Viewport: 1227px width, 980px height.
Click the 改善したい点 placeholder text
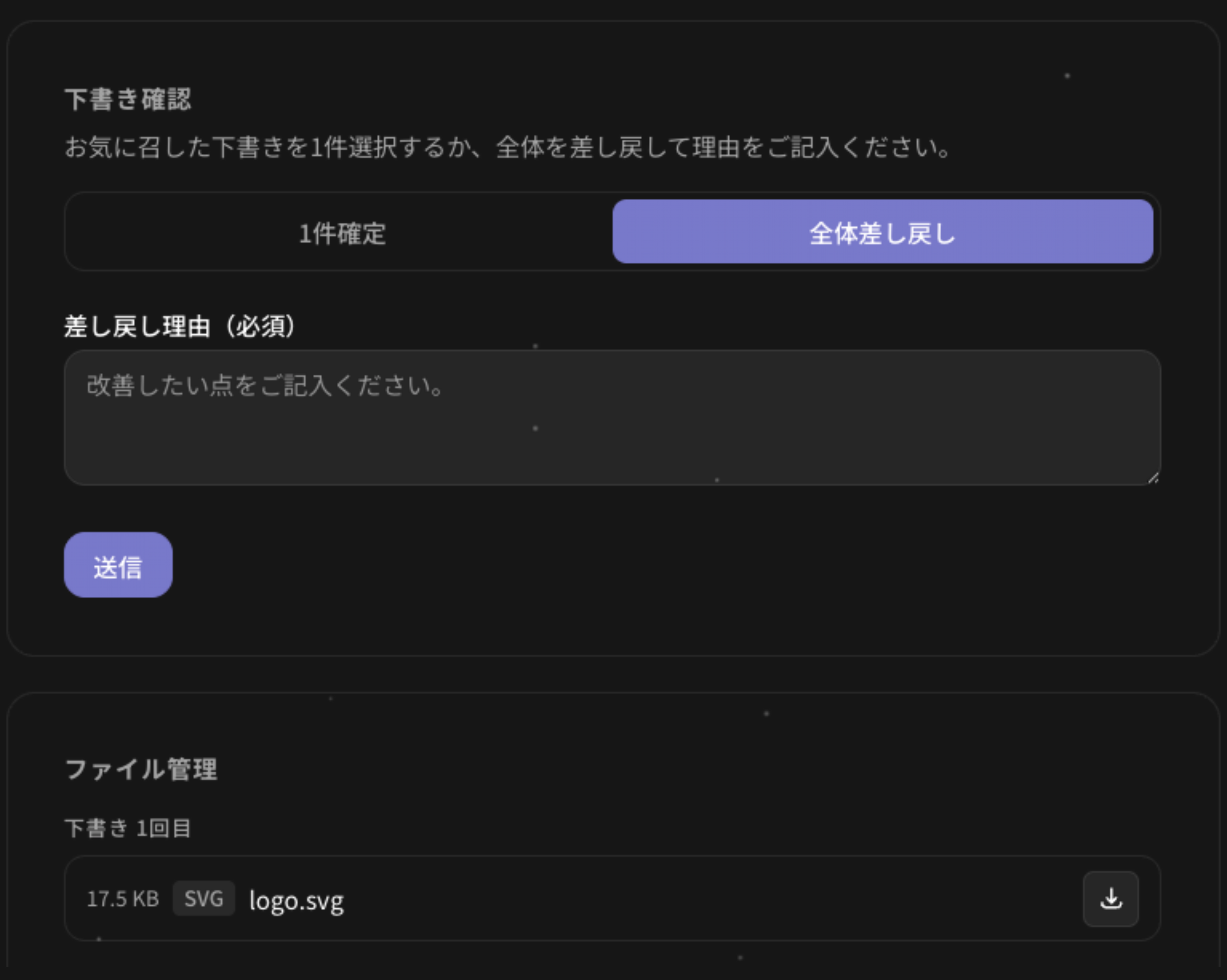tap(265, 386)
